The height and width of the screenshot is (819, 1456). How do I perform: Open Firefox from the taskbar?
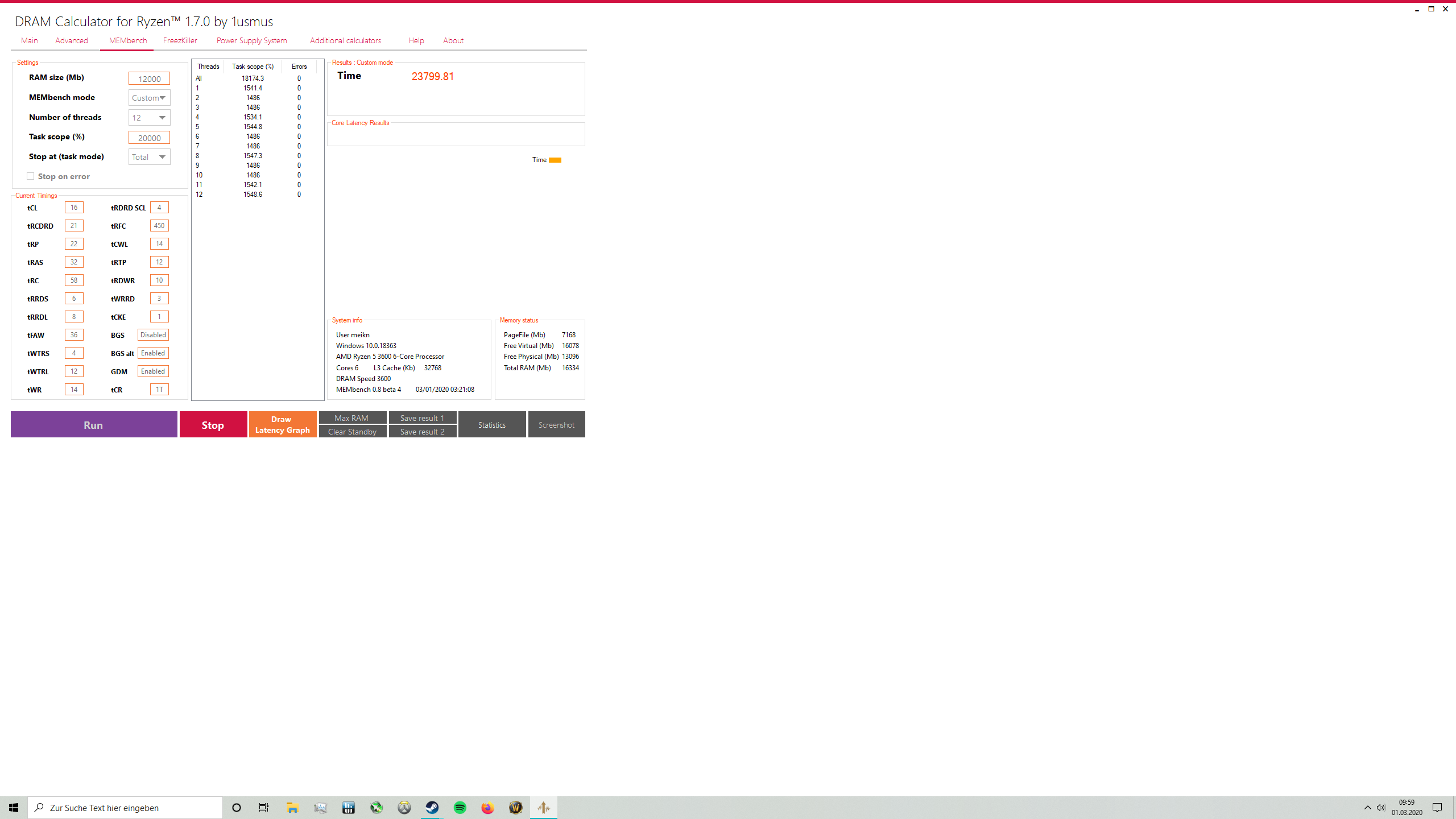(x=487, y=807)
